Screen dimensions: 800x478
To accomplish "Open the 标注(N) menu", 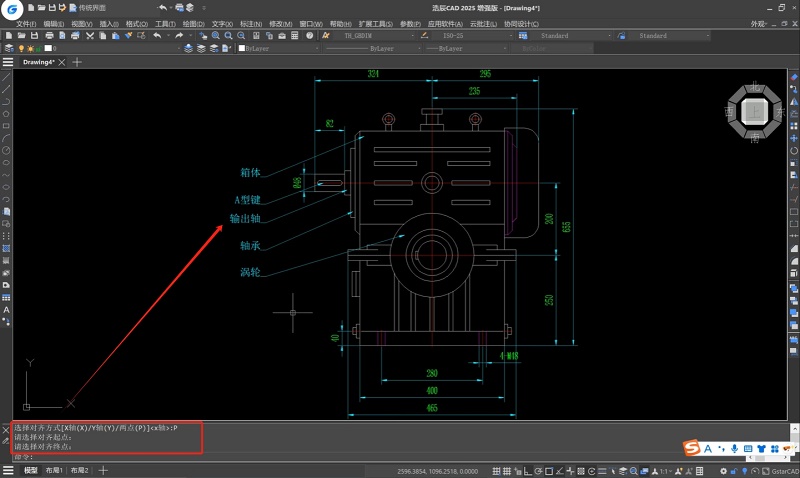I will tap(251, 23).
